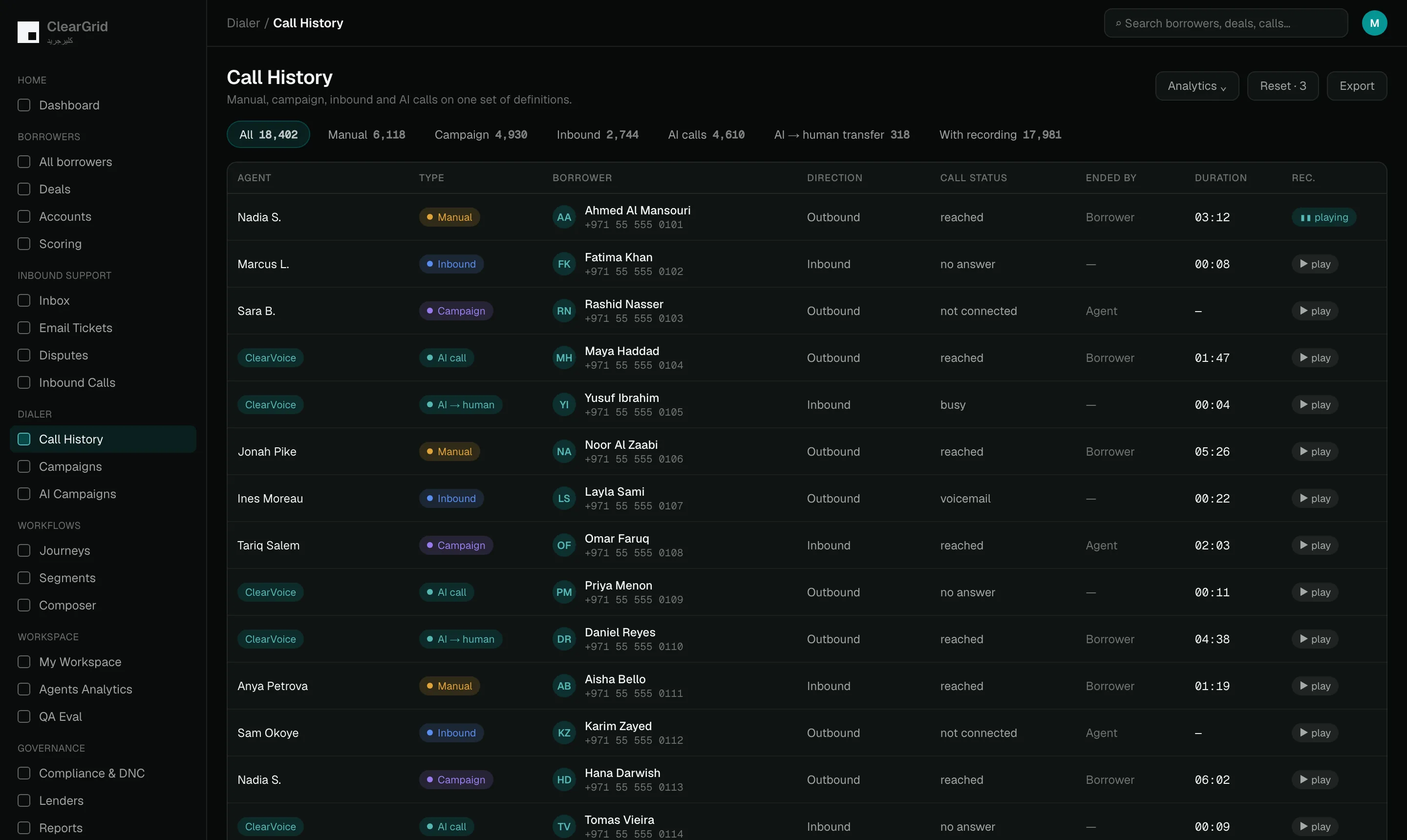Click the MH avatar for Maya Haddad

564,358
